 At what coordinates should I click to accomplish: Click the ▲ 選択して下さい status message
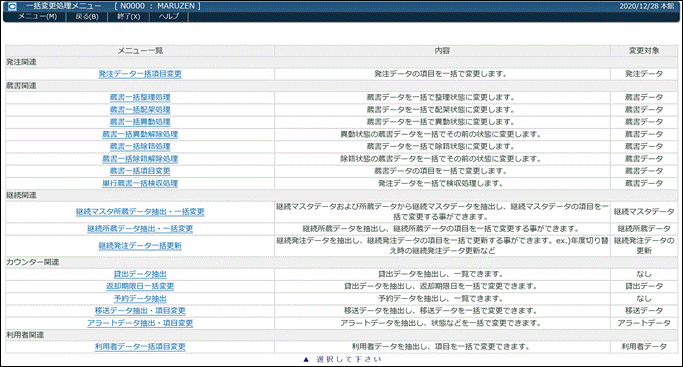click(342, 360)
